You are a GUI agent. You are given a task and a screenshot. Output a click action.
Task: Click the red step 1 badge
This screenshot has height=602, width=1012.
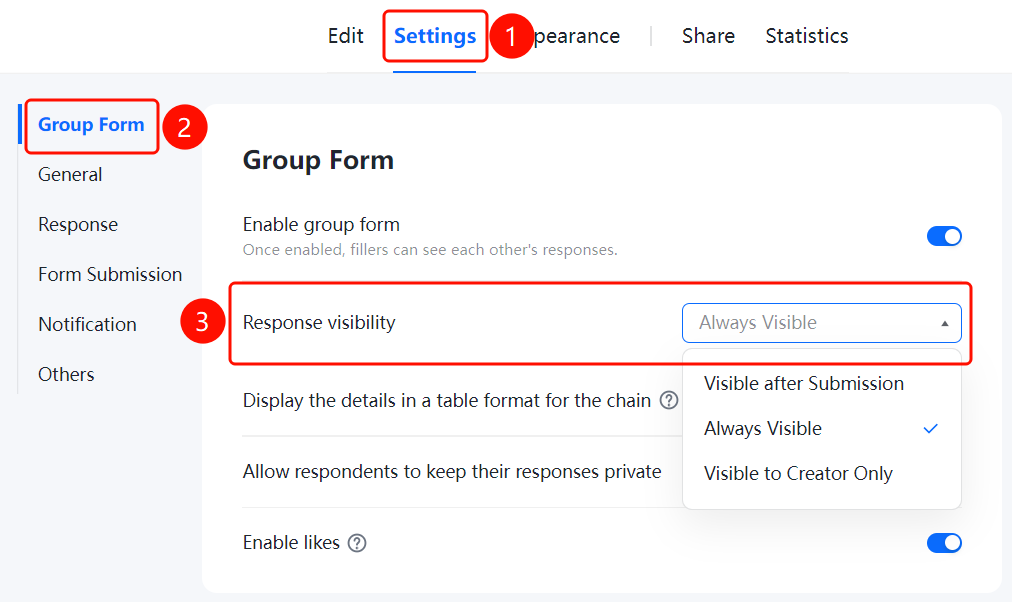[x=511, y=36]
